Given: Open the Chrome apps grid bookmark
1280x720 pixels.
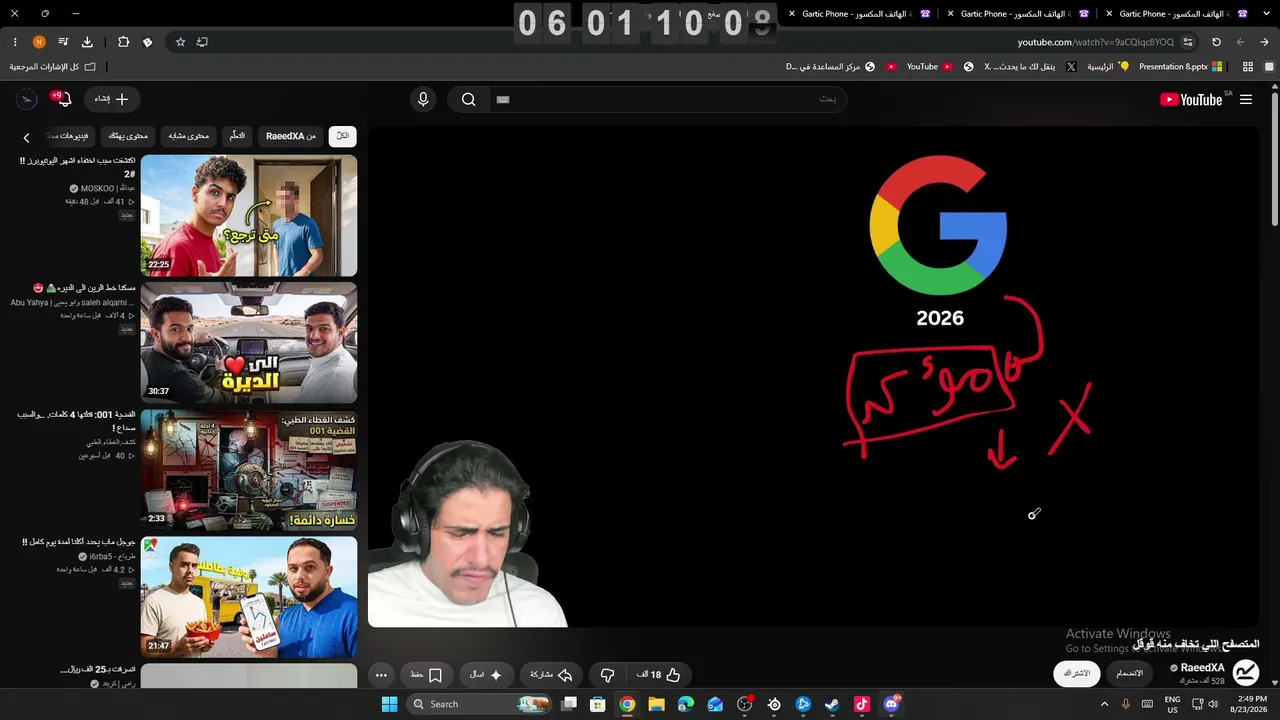Looking at the screenshot, I should click(1247, 67).
